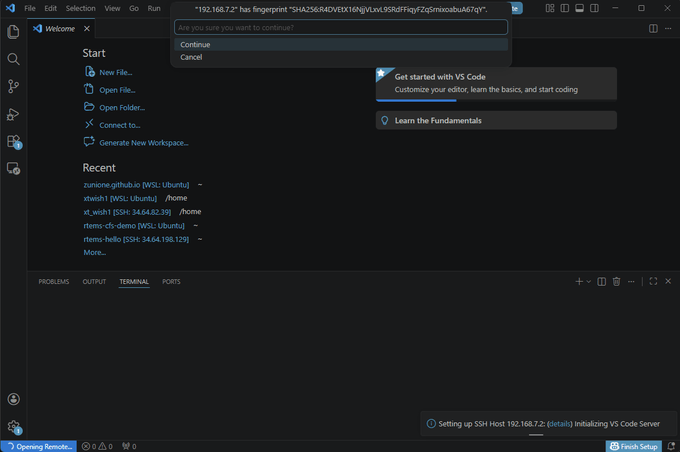This screenshot has height=452, width=680.
Task: Open Get started with VS Code walkthrough
Action: tap(496, 83)
